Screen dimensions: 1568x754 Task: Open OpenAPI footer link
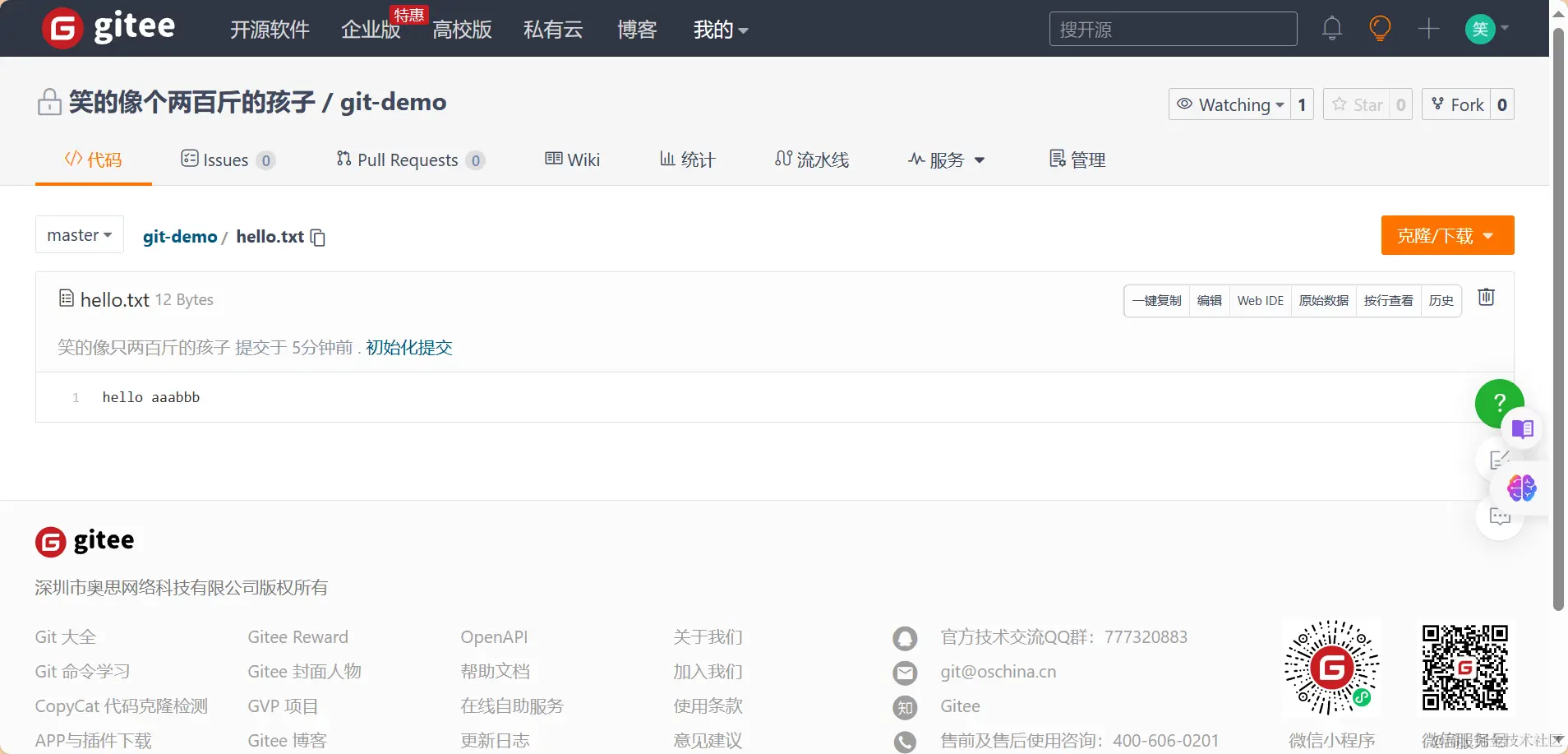tap(494, 636)
